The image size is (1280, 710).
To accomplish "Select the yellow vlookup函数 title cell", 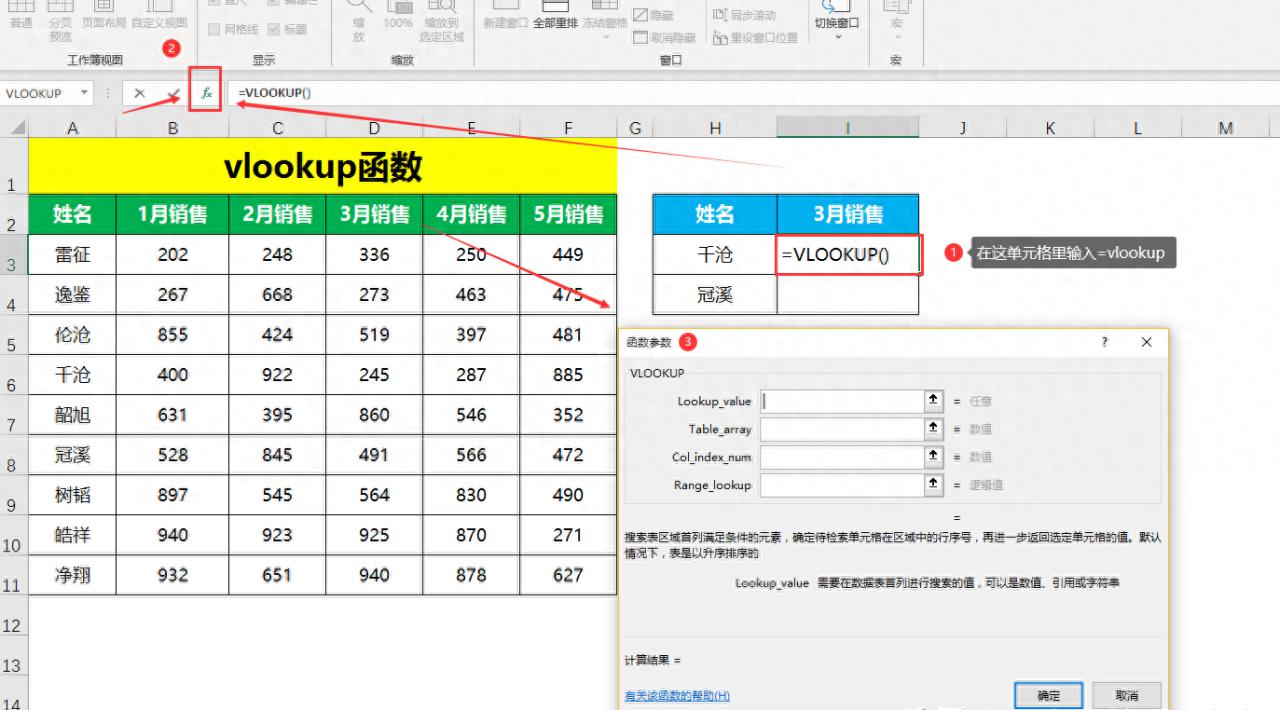I will tap(323, 167).
